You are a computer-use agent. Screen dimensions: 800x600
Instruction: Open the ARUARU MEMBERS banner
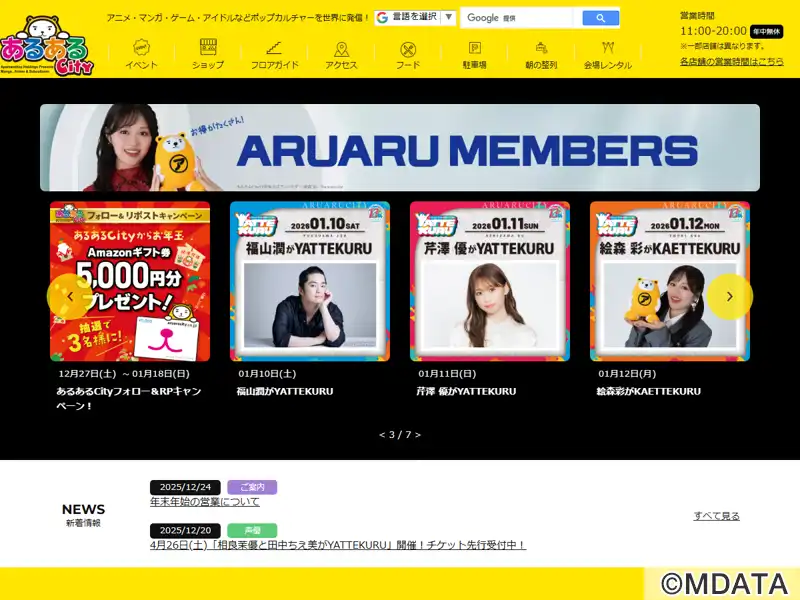coord(400,148)
